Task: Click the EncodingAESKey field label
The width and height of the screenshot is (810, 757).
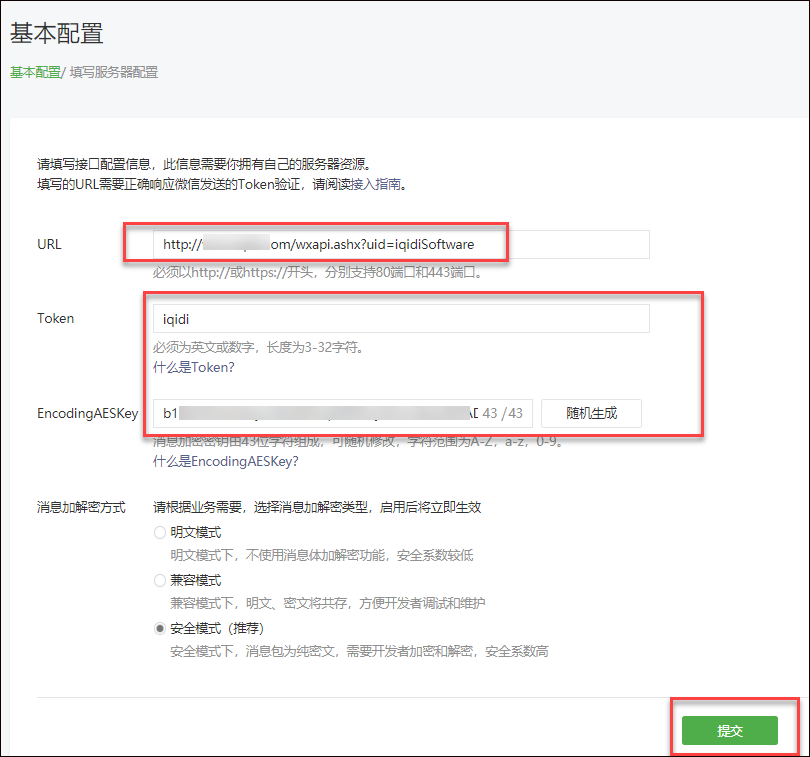Action: click(x=88, y=413)
